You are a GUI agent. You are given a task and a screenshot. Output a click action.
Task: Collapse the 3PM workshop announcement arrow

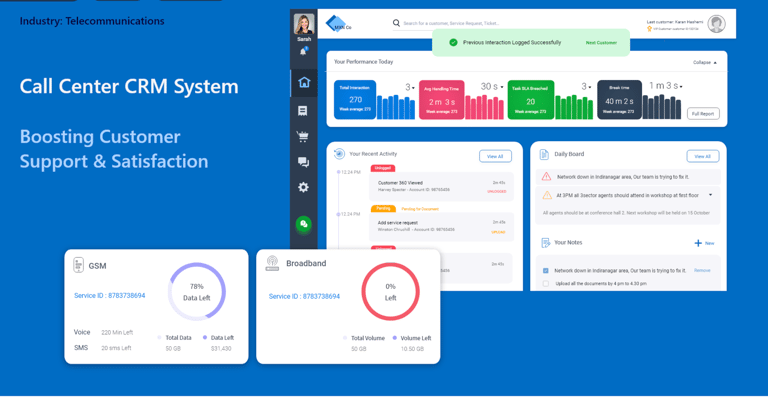pyautogui.click(x=710, y=195)
